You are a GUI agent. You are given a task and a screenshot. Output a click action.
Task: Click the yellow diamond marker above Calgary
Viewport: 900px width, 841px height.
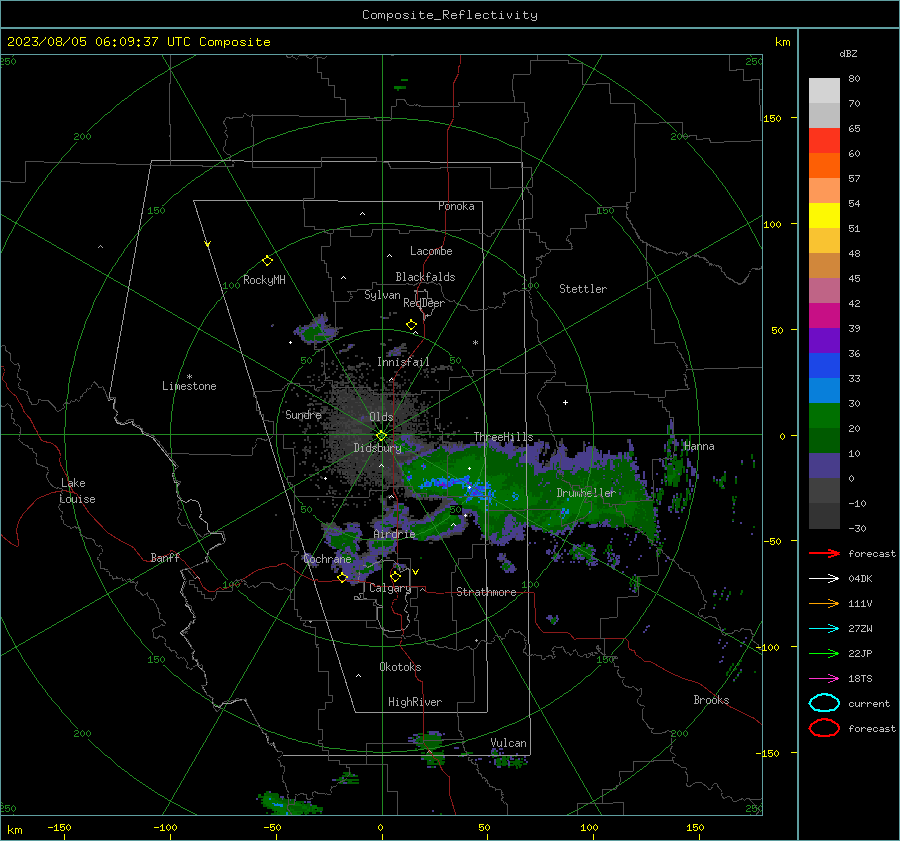pyautogui.click(x=395, y=576)
